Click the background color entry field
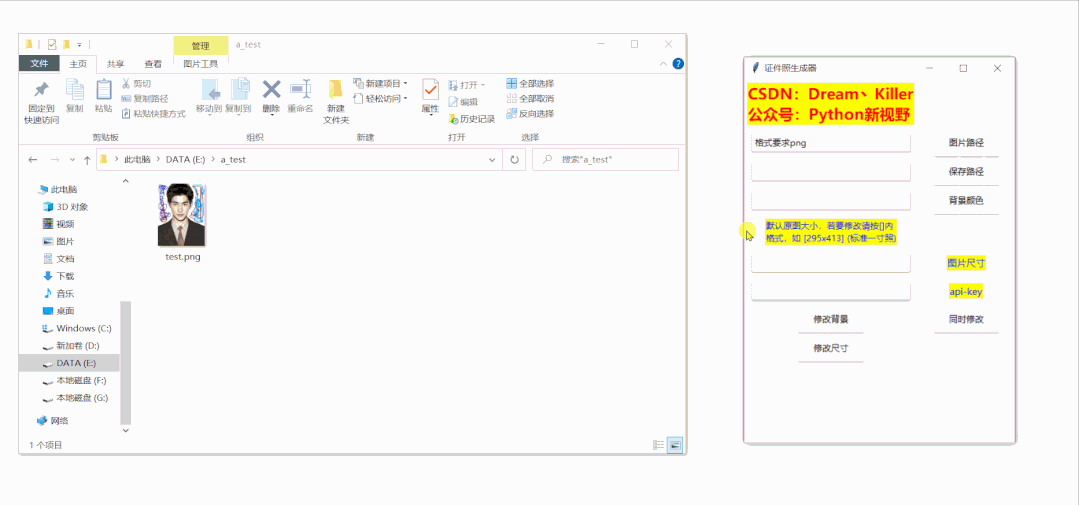This screenshot has width=1079, height=505. [x=831, y=201]
